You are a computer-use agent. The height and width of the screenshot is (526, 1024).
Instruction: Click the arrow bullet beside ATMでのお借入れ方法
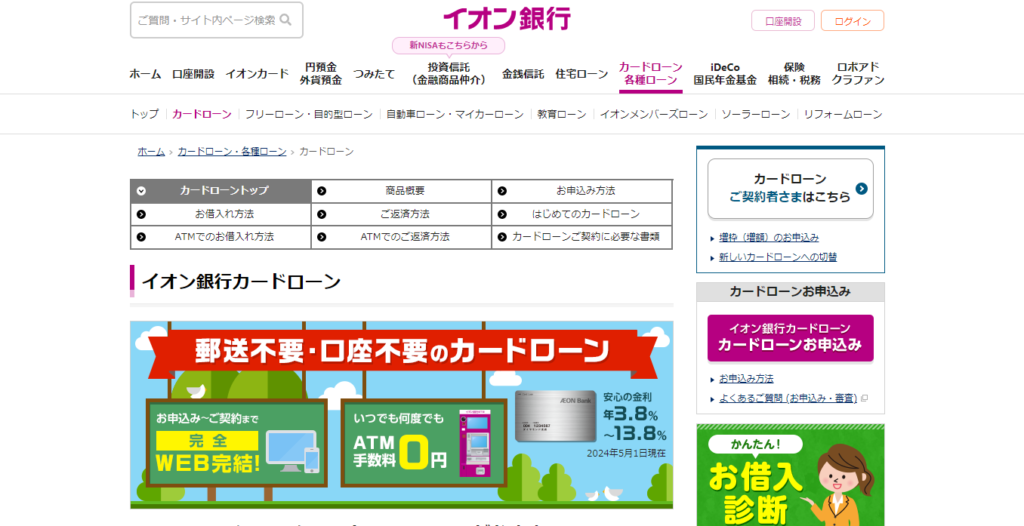coord(141,237)
